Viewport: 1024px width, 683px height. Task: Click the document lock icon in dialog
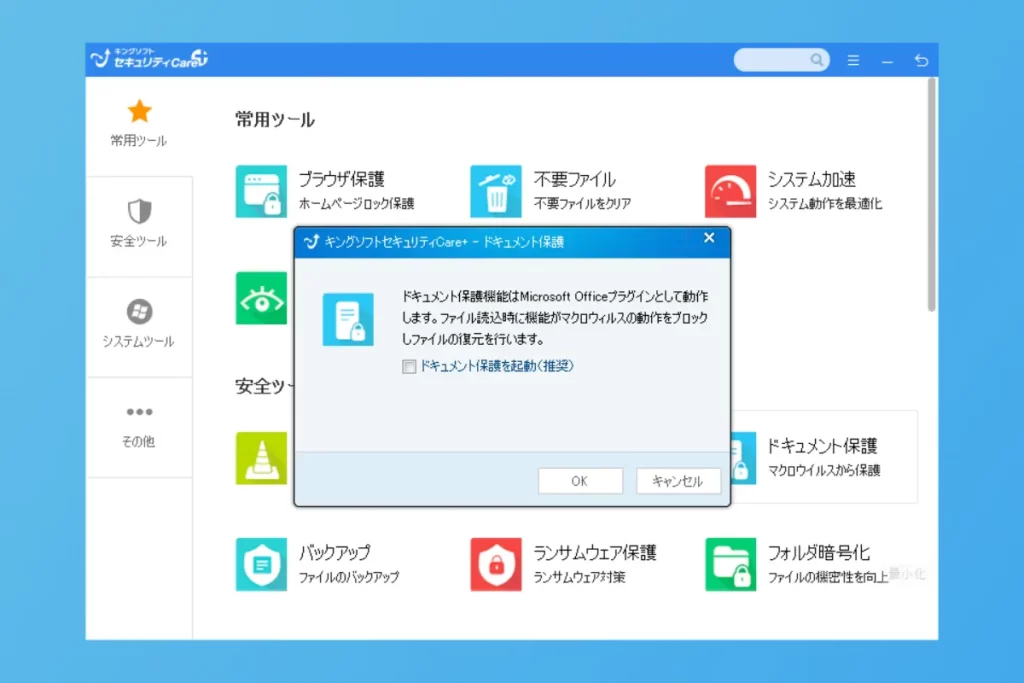click(x=348, y=319)
